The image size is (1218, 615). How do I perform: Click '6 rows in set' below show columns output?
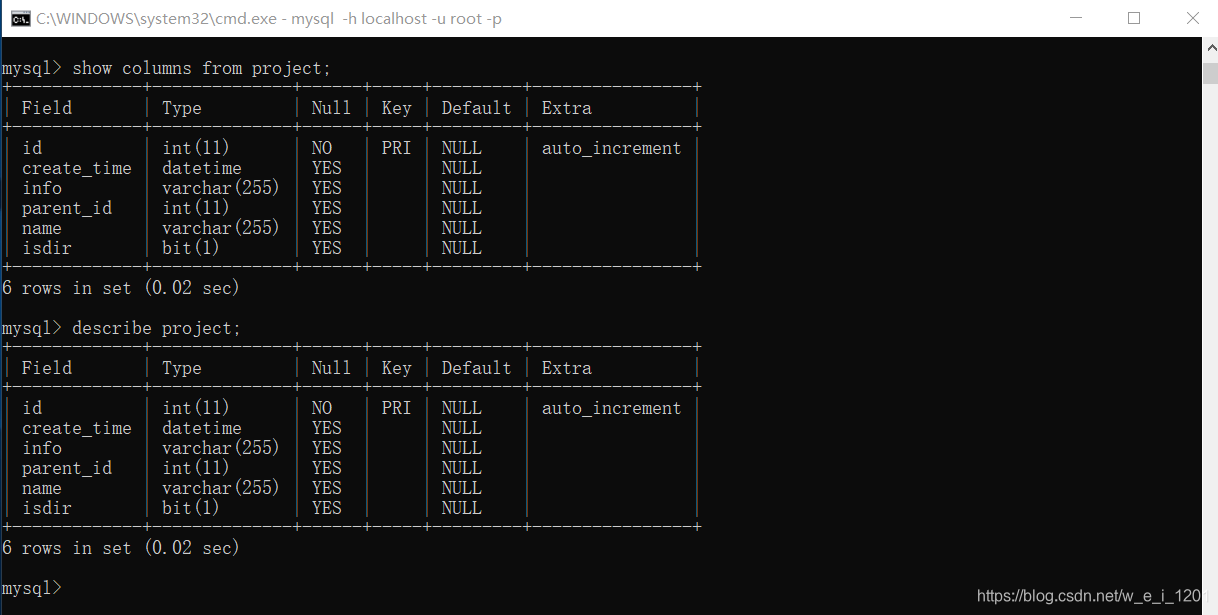coord(67,288)
